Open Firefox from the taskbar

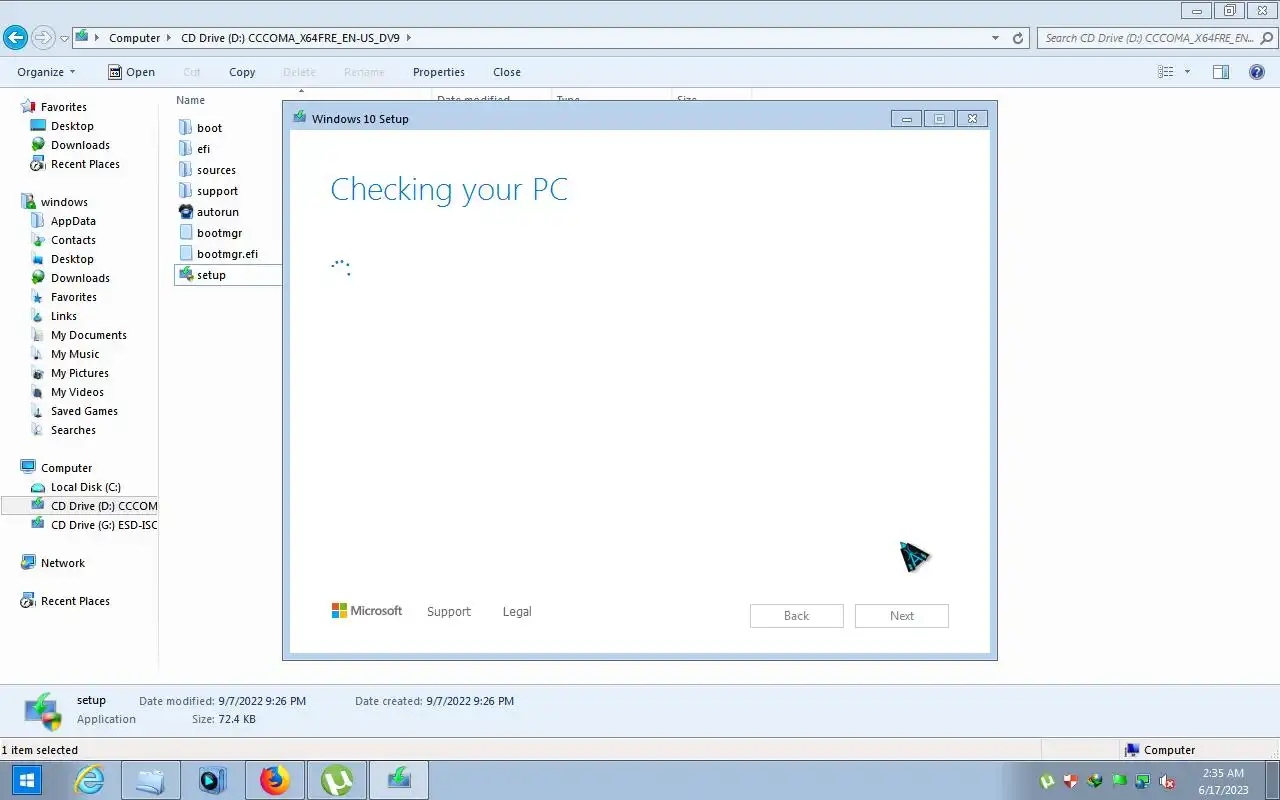274,780
